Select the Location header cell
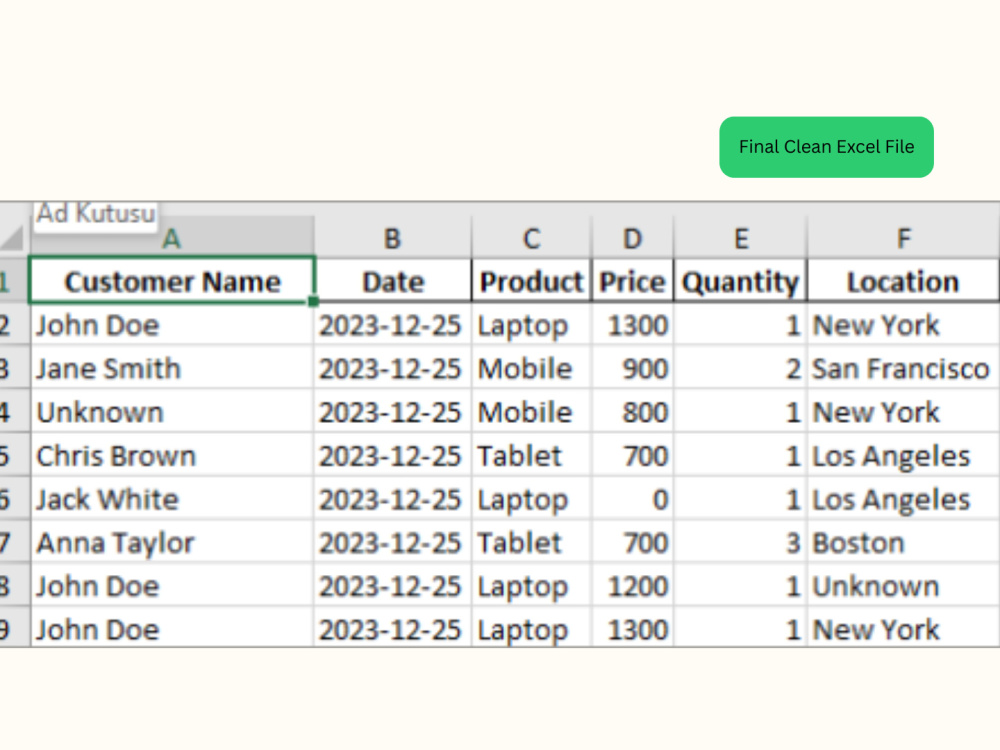Viewport: 1000px width, 750px height. (x=903, y=281)
